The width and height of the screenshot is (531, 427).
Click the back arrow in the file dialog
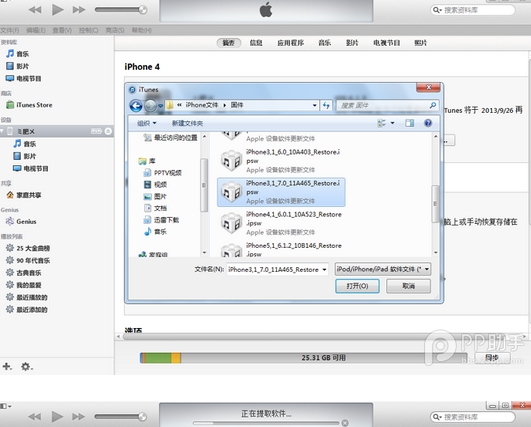pyautogui.click(x=136, y=106)
